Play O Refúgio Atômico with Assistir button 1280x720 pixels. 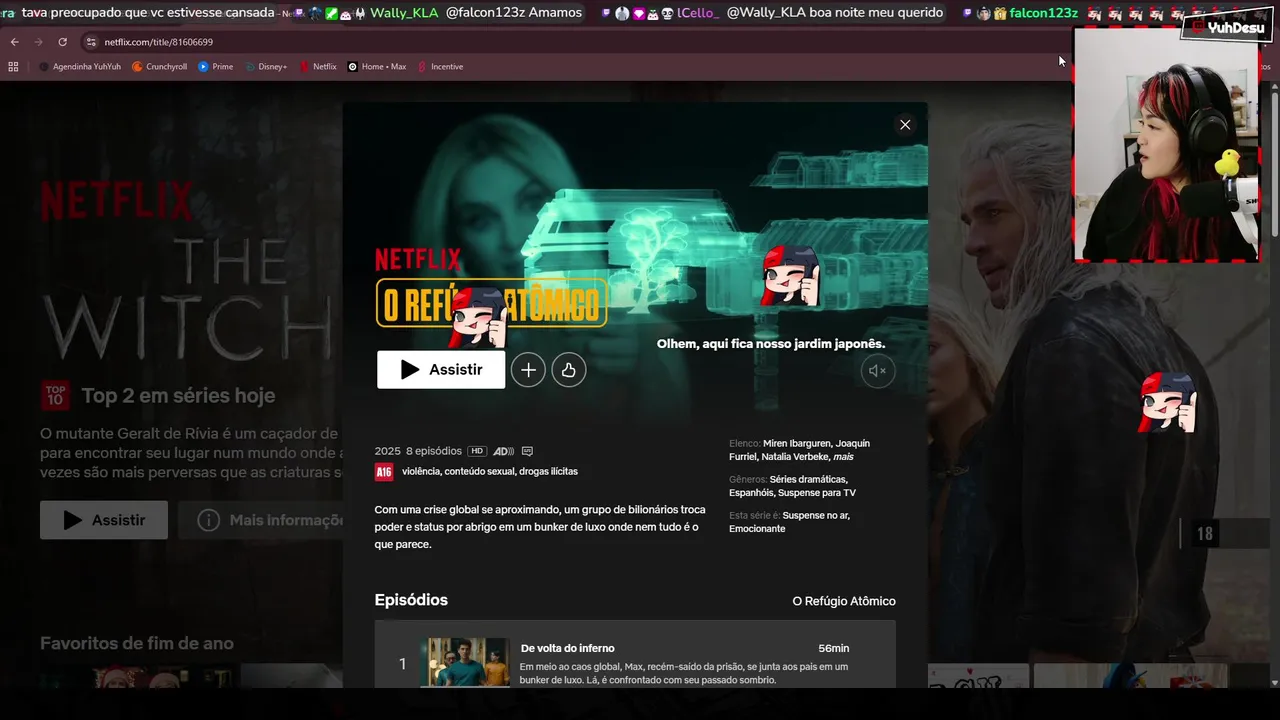coord(441,370)
